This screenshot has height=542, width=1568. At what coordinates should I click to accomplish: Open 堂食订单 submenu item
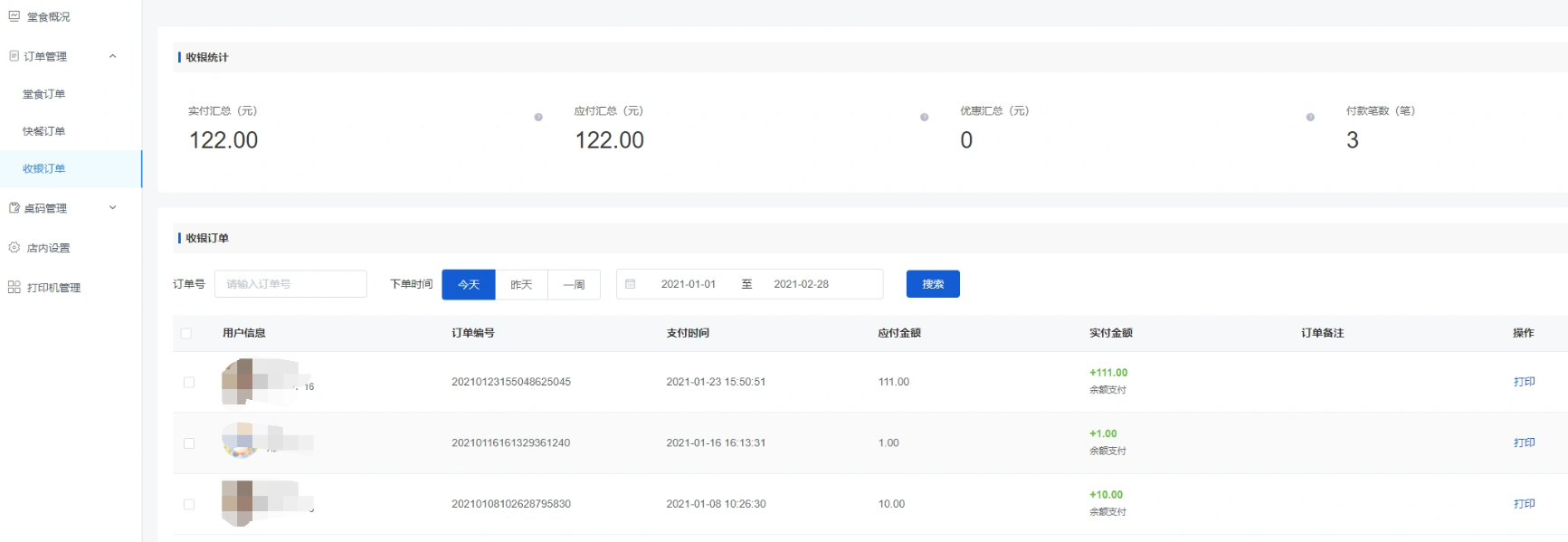pos(43,94)
